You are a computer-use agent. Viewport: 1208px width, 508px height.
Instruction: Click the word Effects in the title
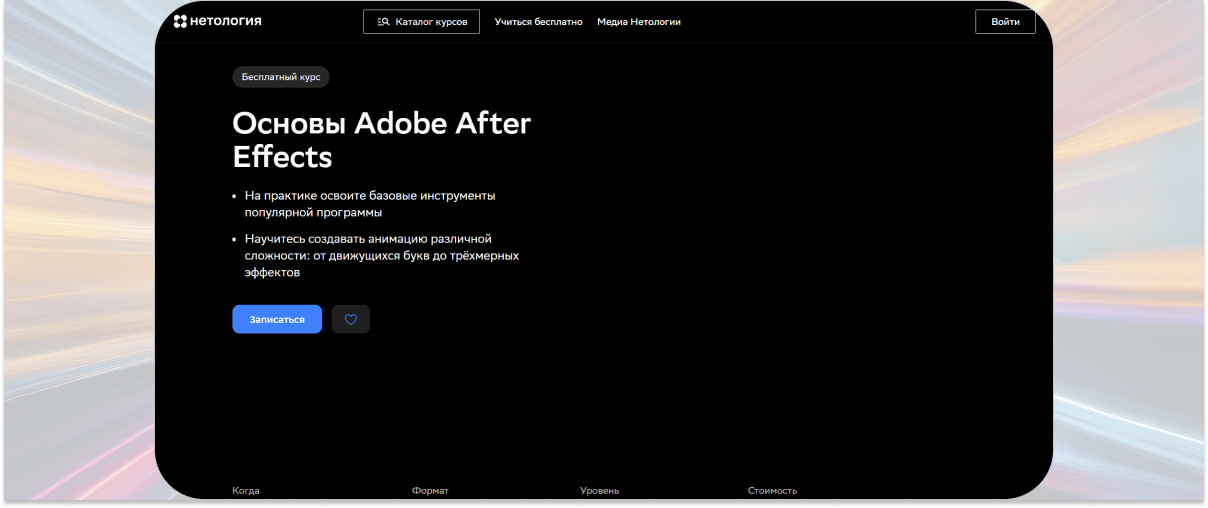pos(282,157)
